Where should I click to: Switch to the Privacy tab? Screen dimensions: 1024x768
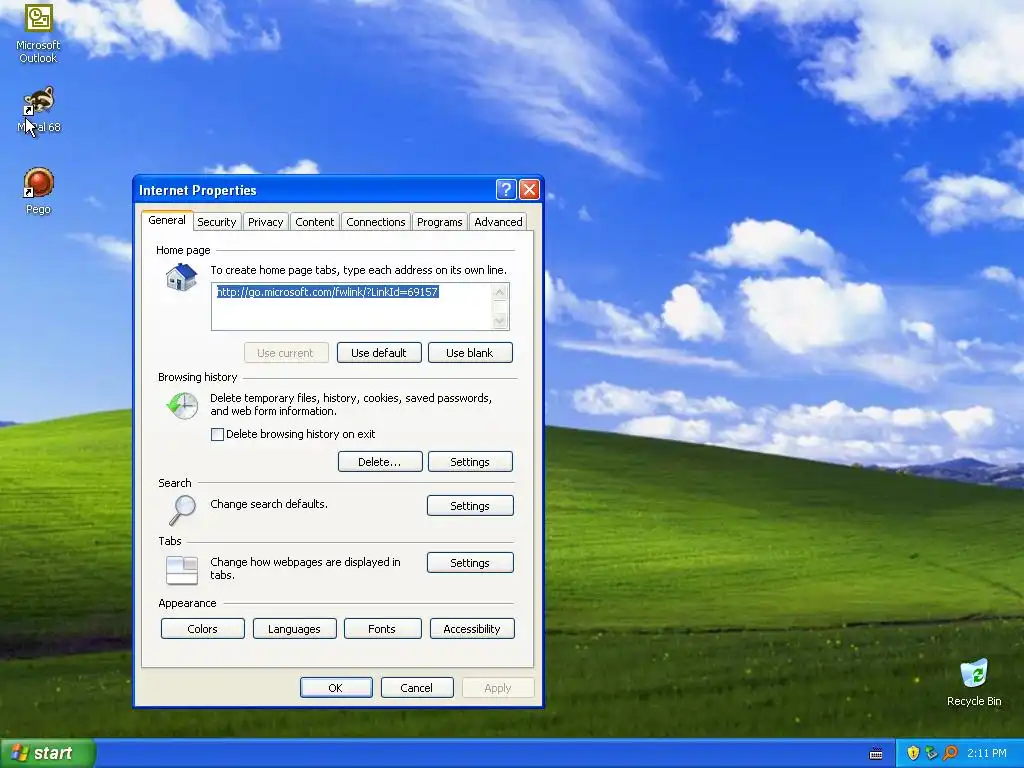(266, 222)
